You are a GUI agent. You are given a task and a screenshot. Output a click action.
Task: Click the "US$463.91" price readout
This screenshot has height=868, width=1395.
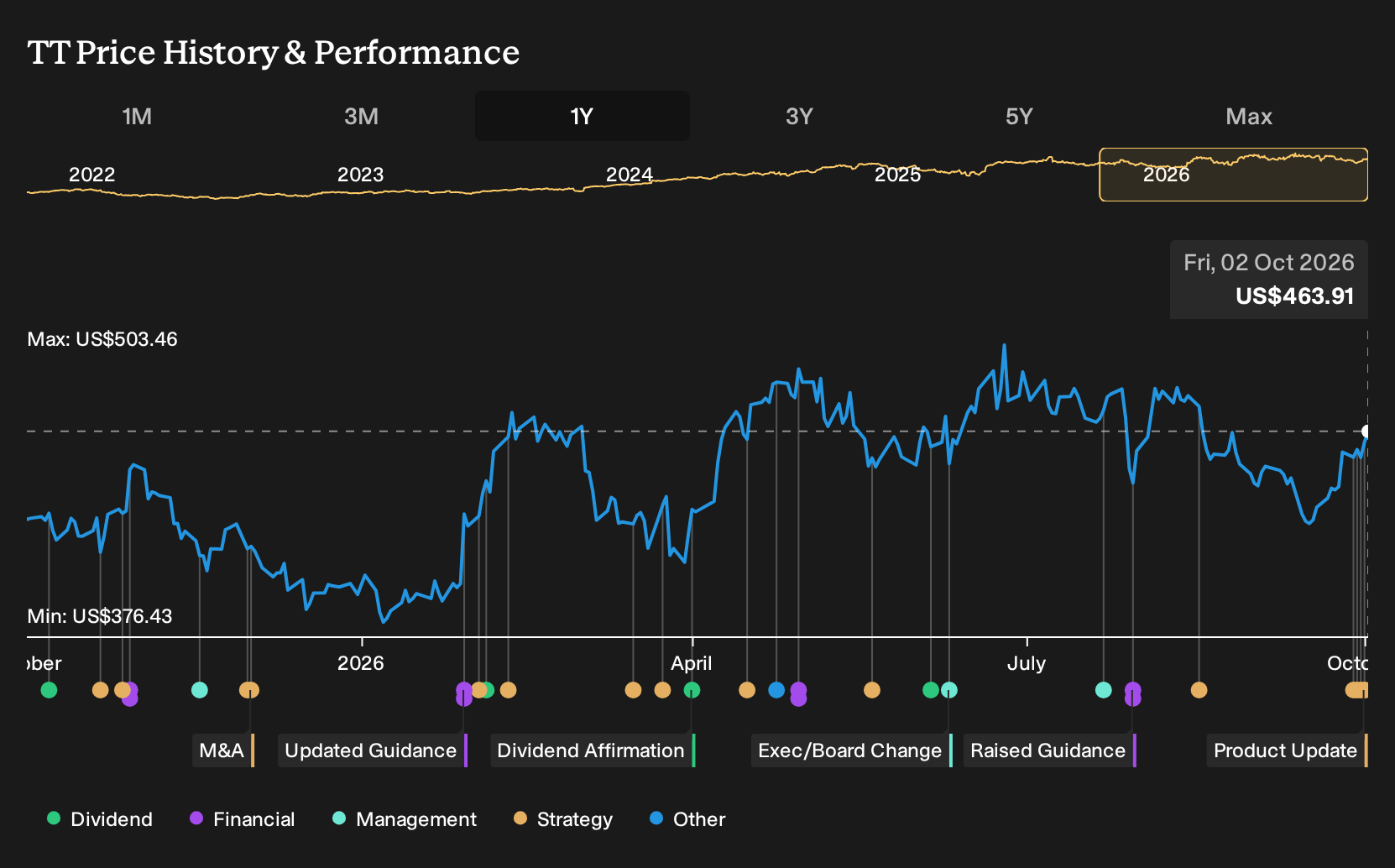click(1294, 296)
